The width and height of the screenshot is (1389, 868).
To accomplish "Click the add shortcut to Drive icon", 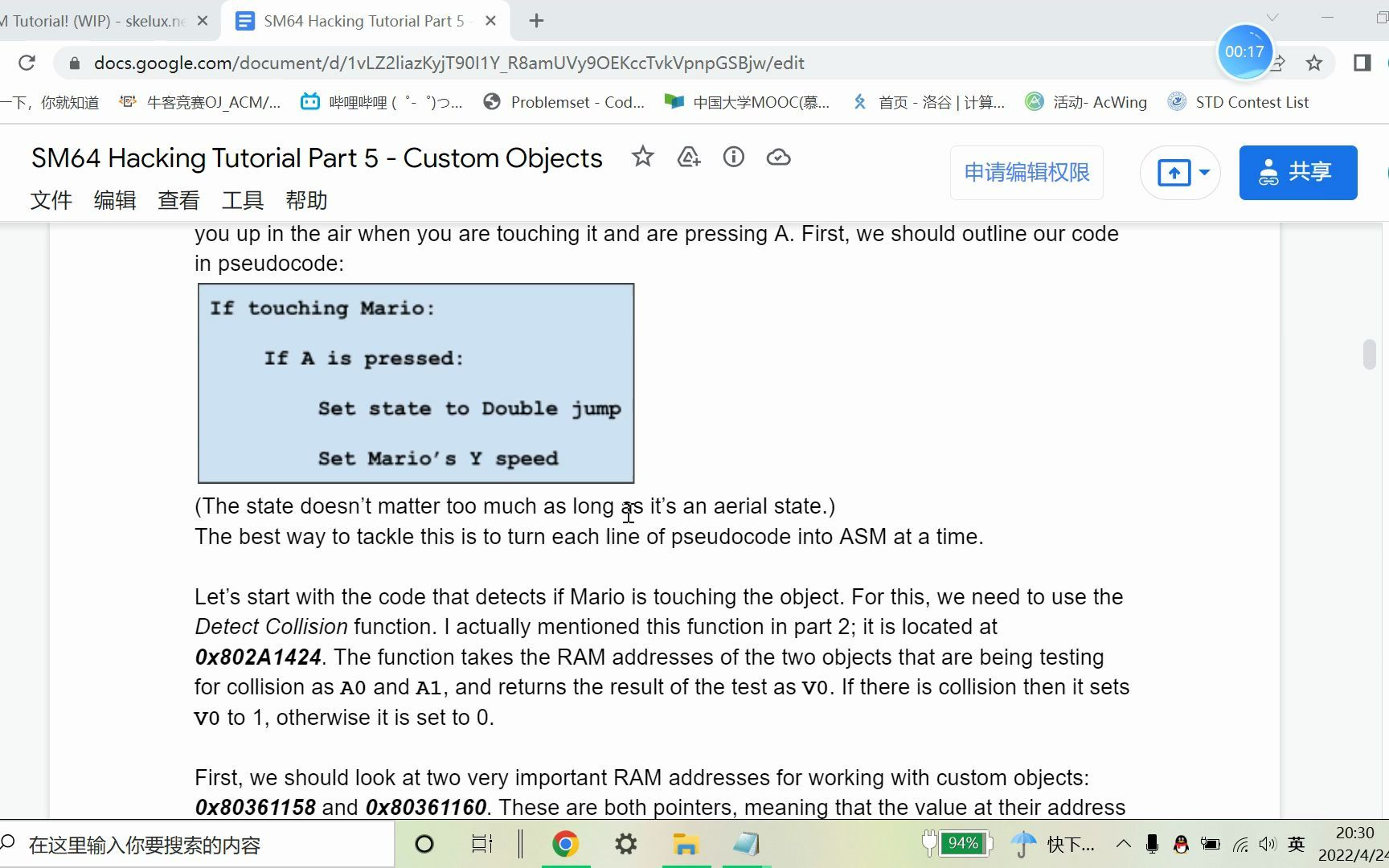I will pyautogui.click(x=689, y=157).
